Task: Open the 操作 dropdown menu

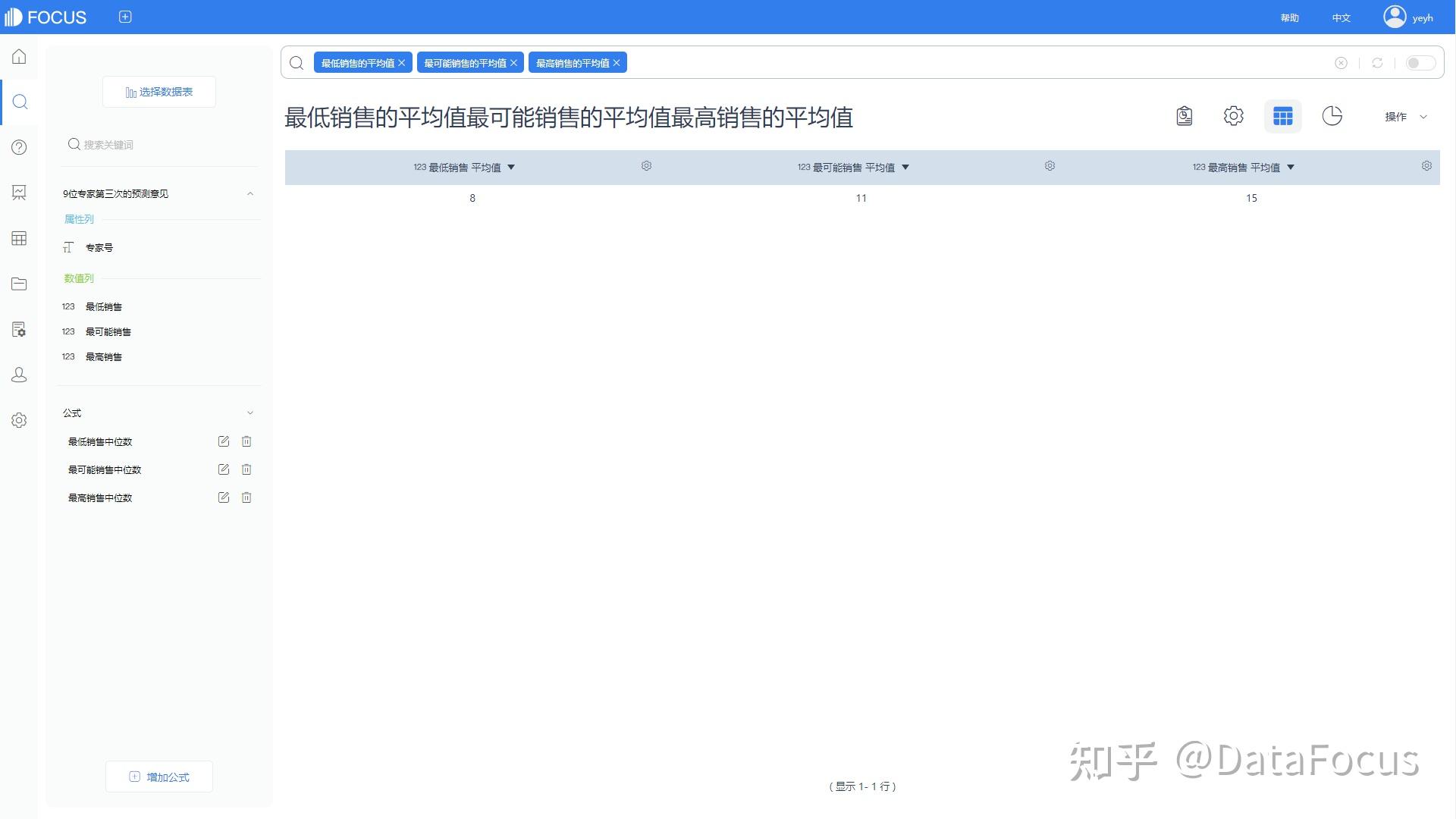Action: (1407, 117)
